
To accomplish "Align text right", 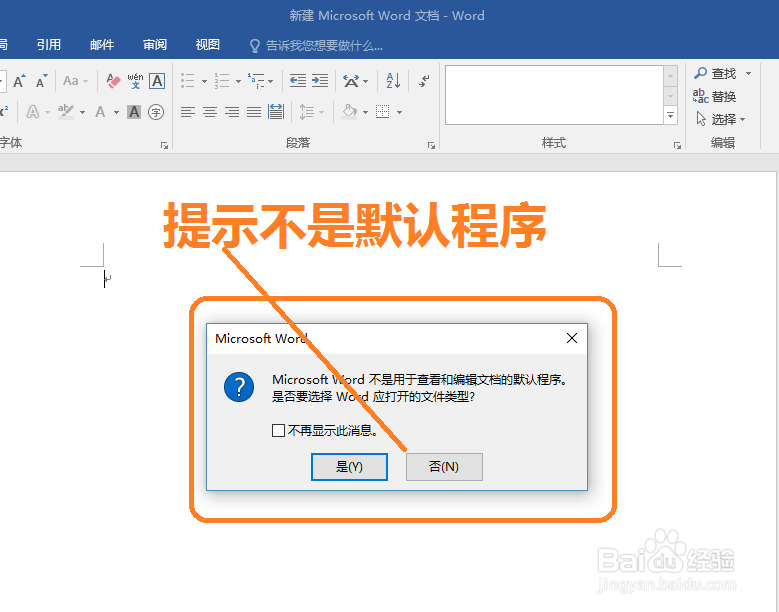I will click(x=232, y=112).
